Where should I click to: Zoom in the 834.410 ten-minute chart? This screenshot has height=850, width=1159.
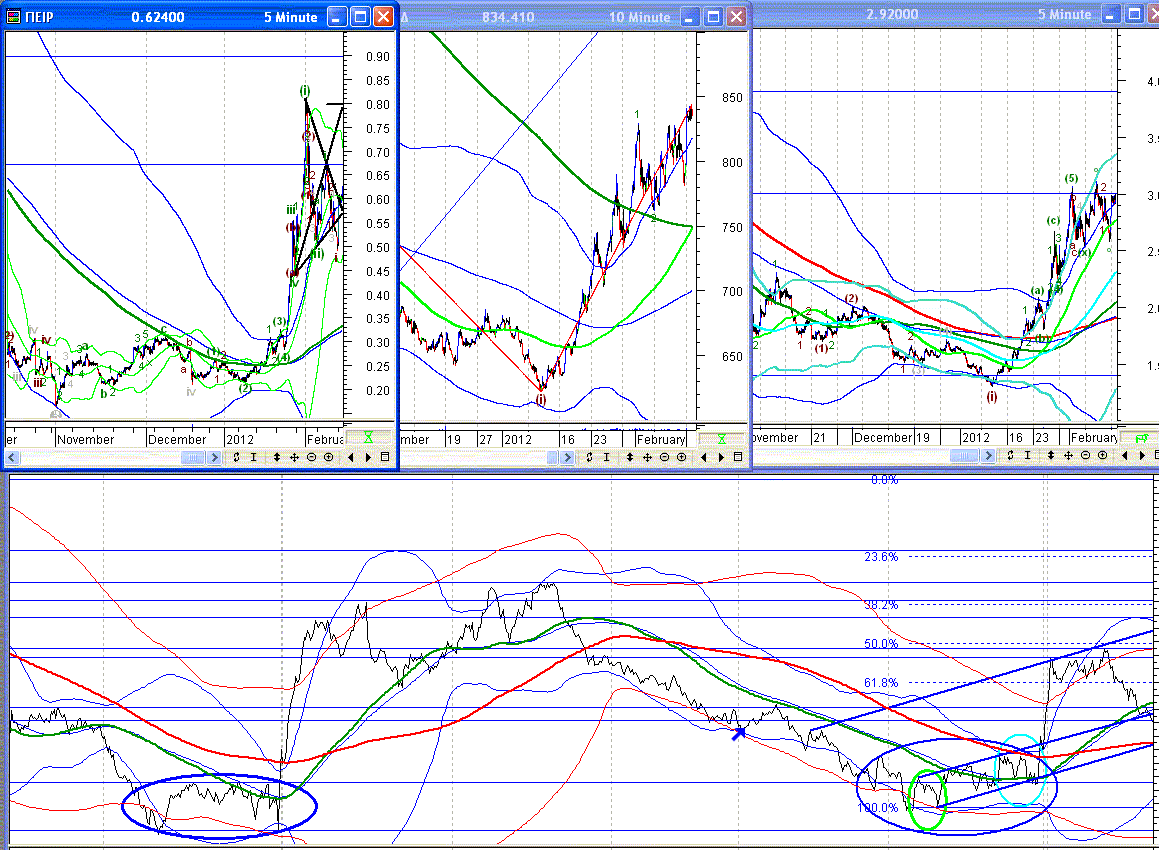coord(682,458)
